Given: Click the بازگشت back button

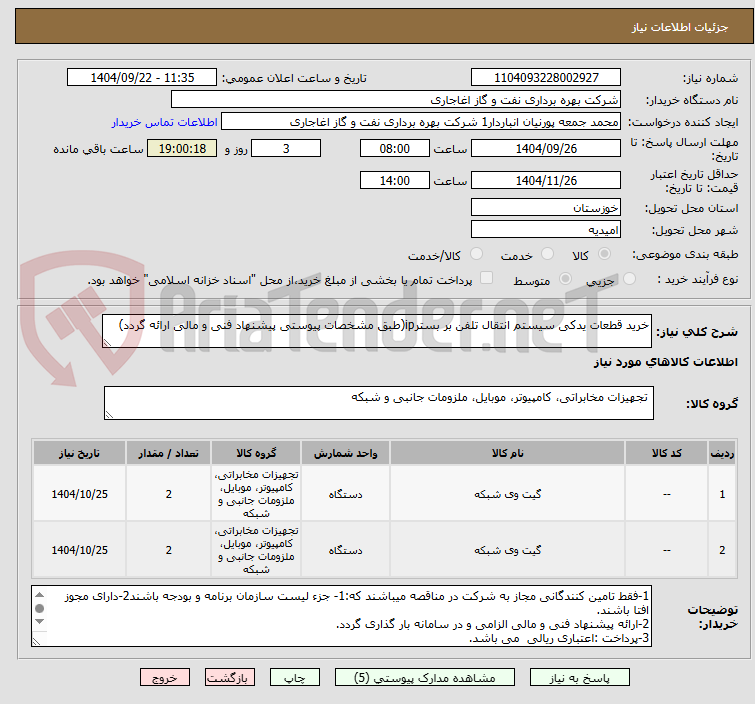Looking at the screenshot, I should point(230,678).
